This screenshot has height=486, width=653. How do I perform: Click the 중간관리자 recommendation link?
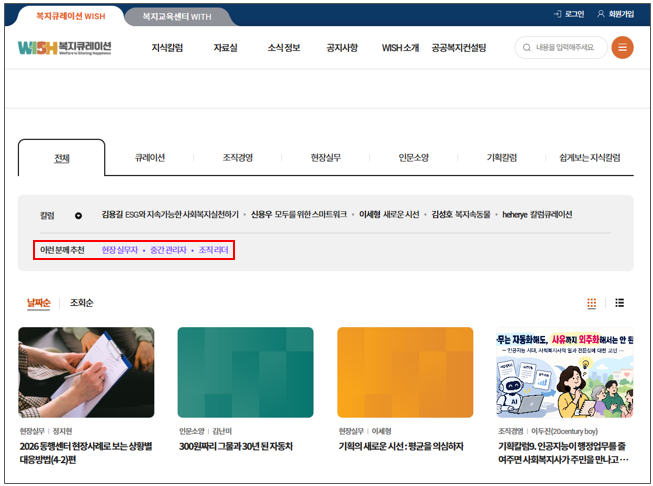tap(168, 250)
